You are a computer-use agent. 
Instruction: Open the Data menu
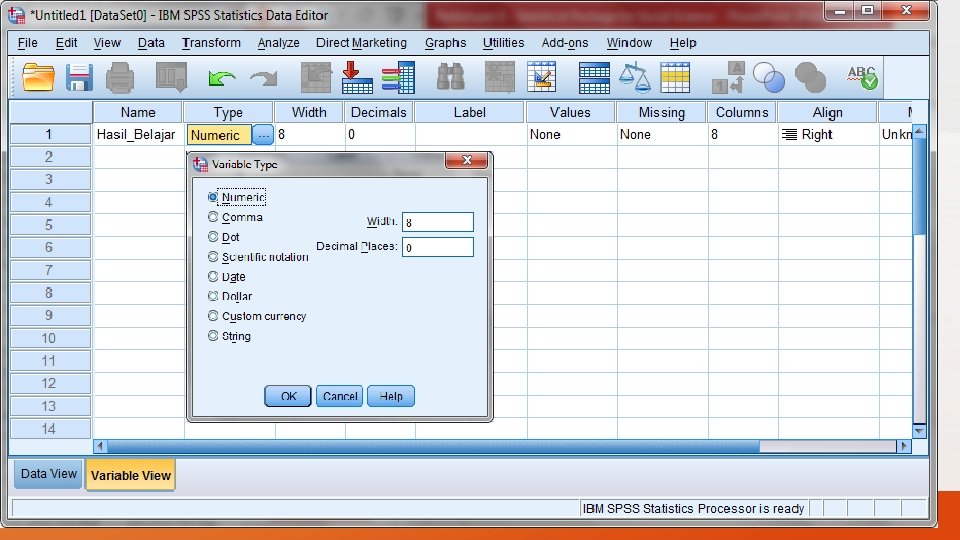[151, 43]
